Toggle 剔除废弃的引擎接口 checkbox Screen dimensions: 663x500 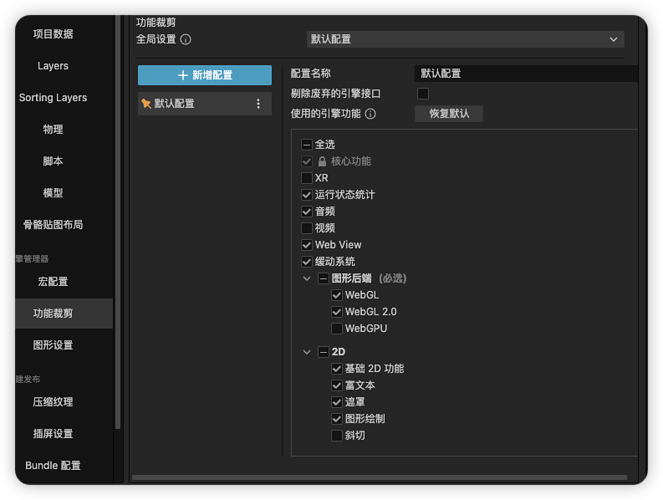(x=423, y=93)
